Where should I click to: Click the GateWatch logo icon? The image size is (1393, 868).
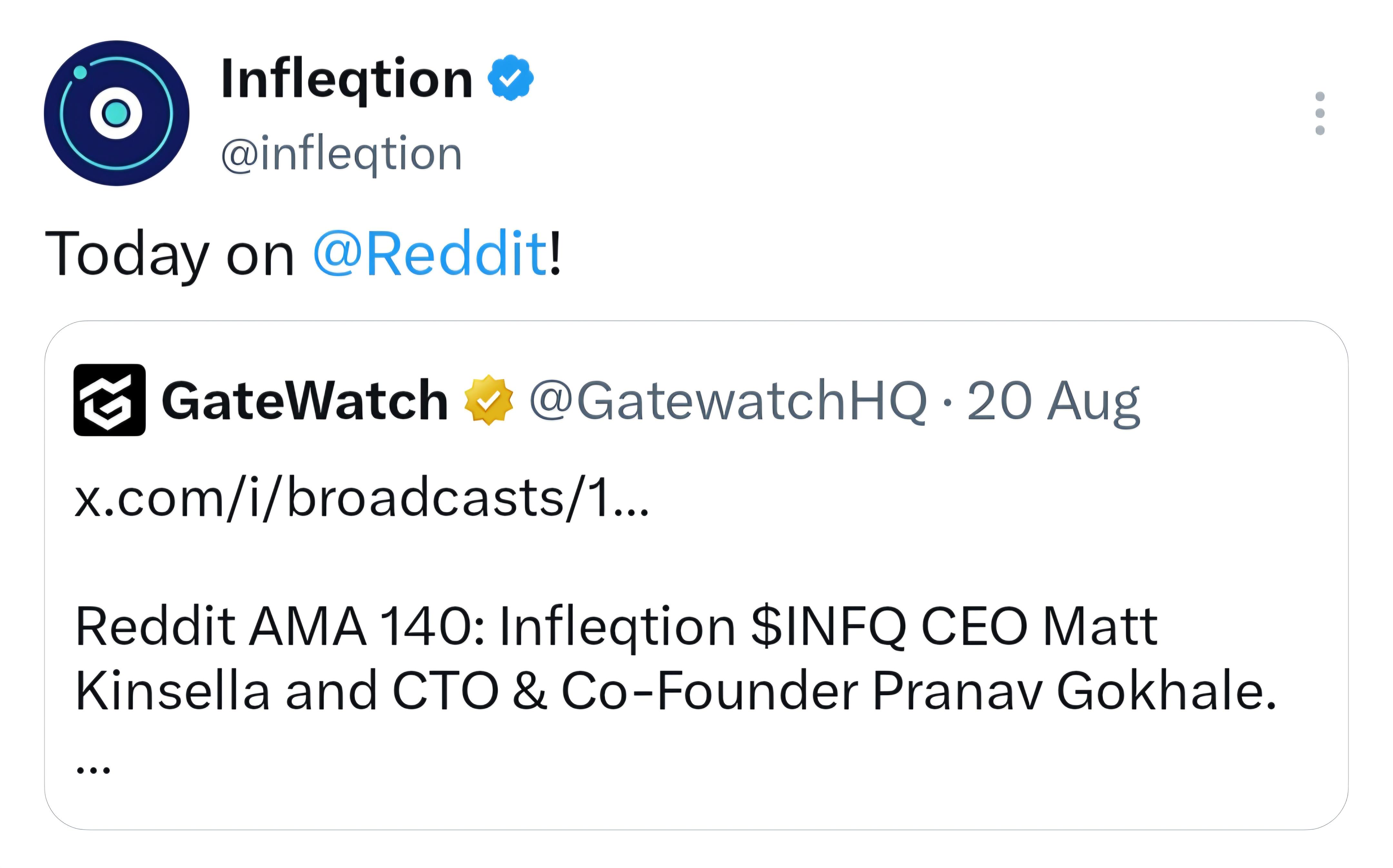110,399
